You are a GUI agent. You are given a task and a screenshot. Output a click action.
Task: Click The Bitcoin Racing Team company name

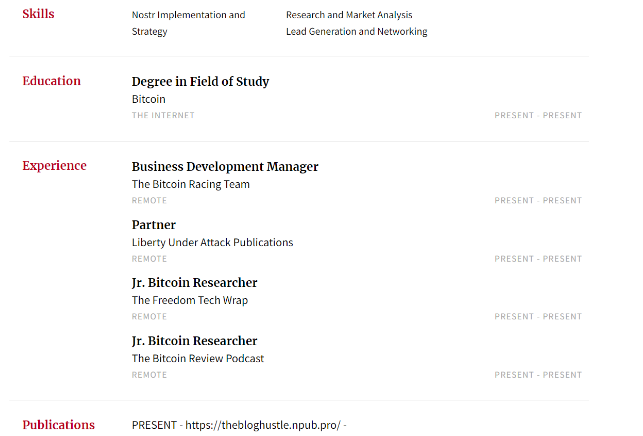tap(190, 184)
